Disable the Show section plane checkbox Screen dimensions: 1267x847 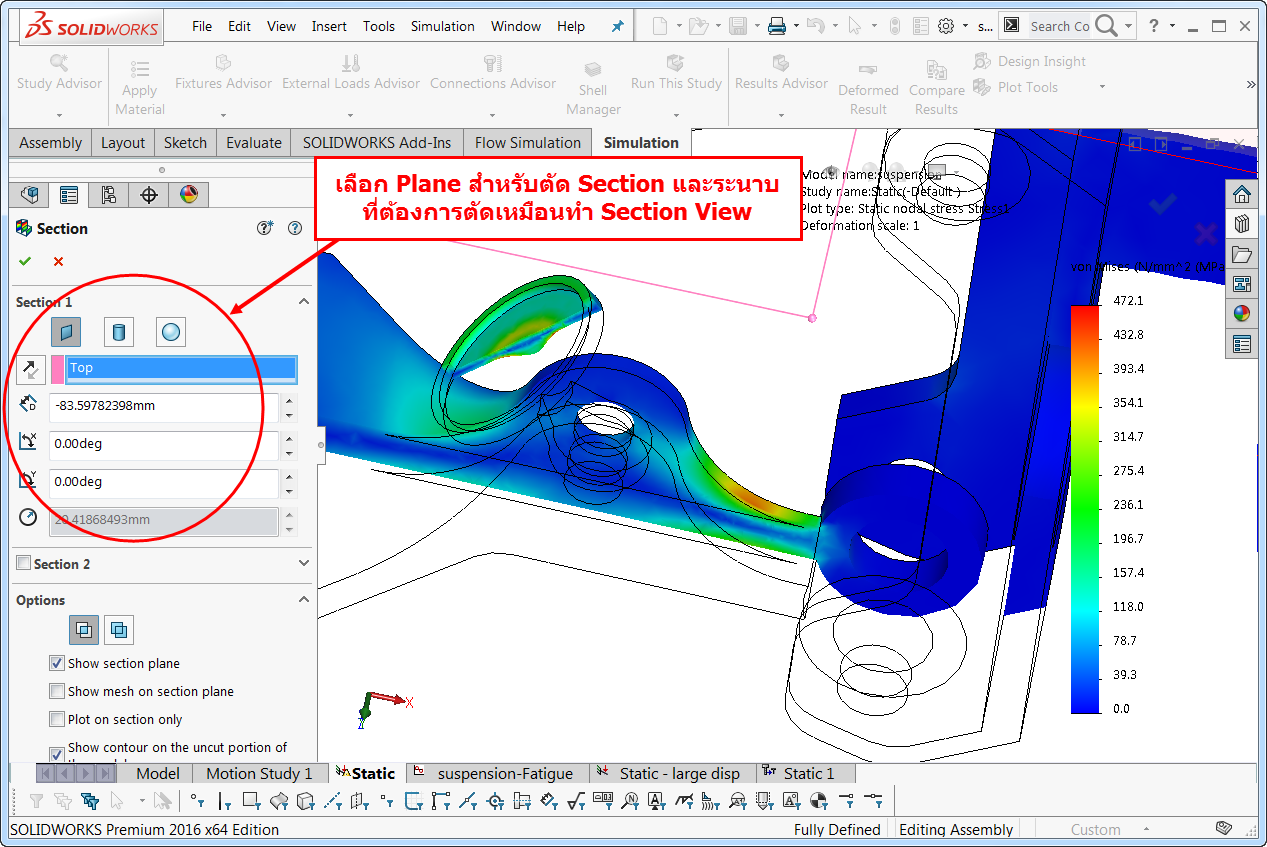57,663
